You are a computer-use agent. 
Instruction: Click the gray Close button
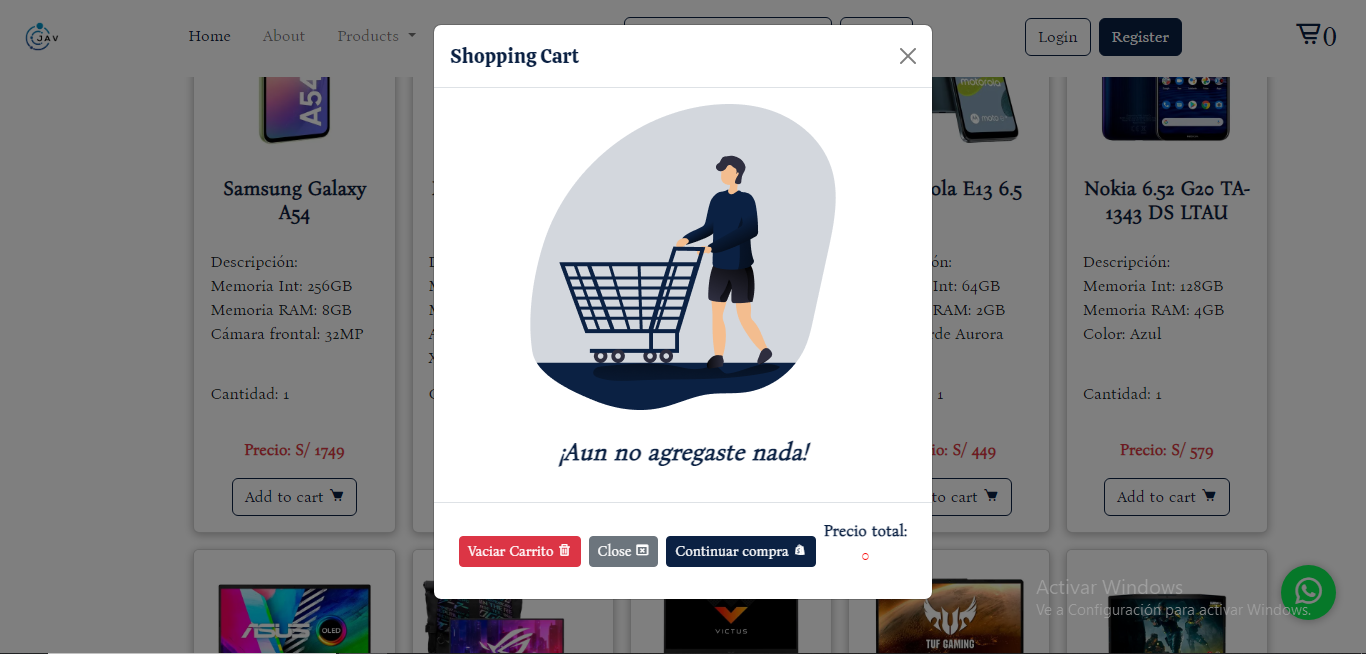623,551
